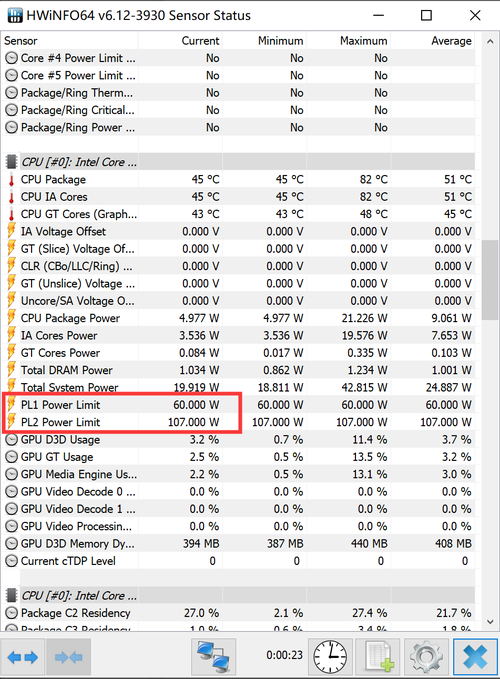Viewport: 500px width, 679px height.
Task: Click the GPU GT Usage gauge icon
Action: pos(11,457)
